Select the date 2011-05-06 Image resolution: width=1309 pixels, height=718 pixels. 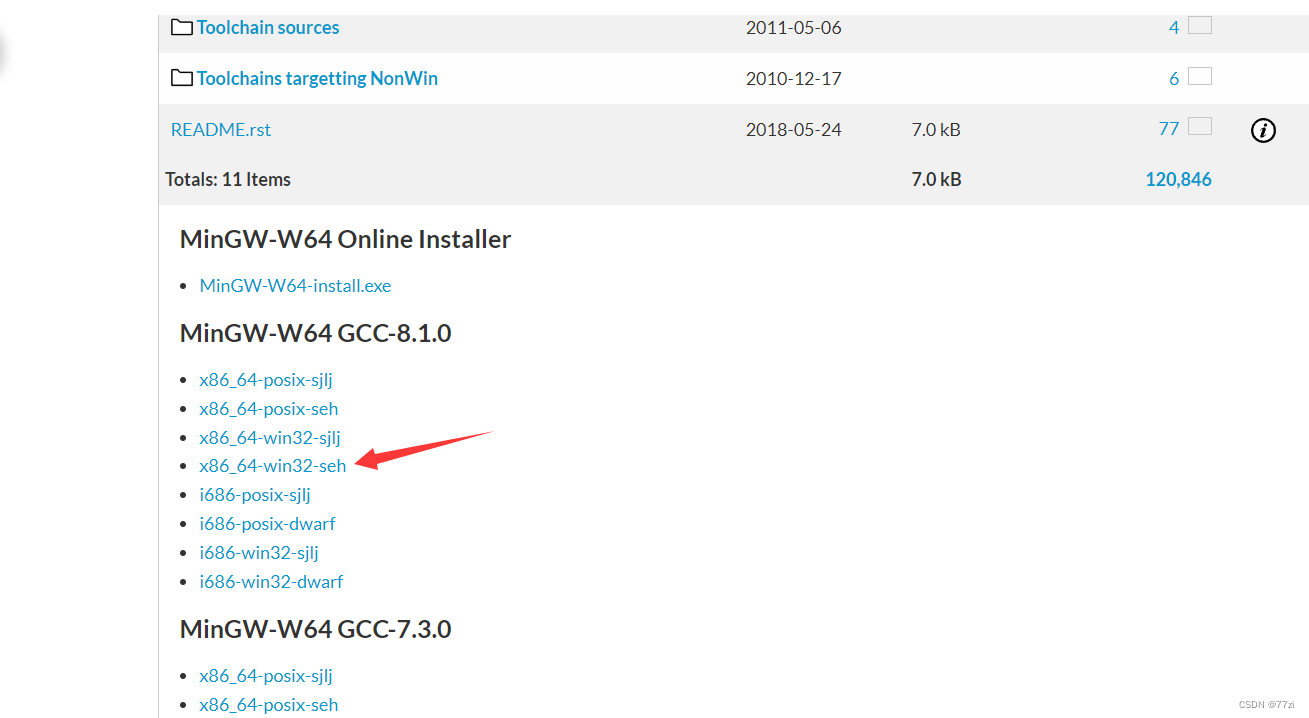coord(794,28)
